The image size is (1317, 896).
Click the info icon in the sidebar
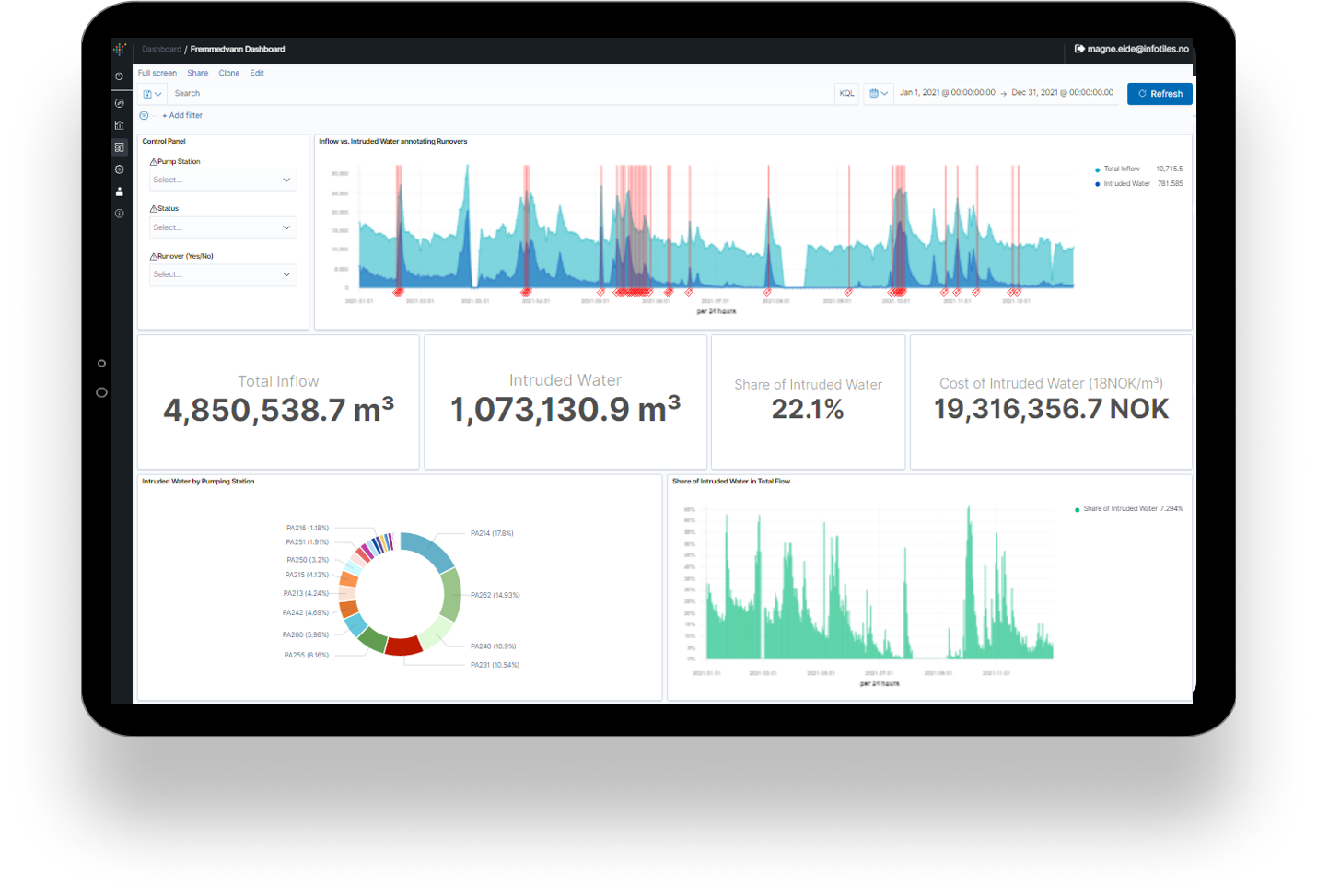[119, 214]
